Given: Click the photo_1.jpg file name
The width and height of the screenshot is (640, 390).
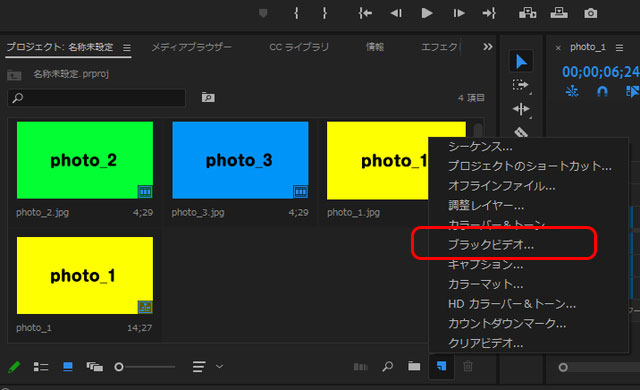Looking at the screenshot, I should (x=353, y=213).
